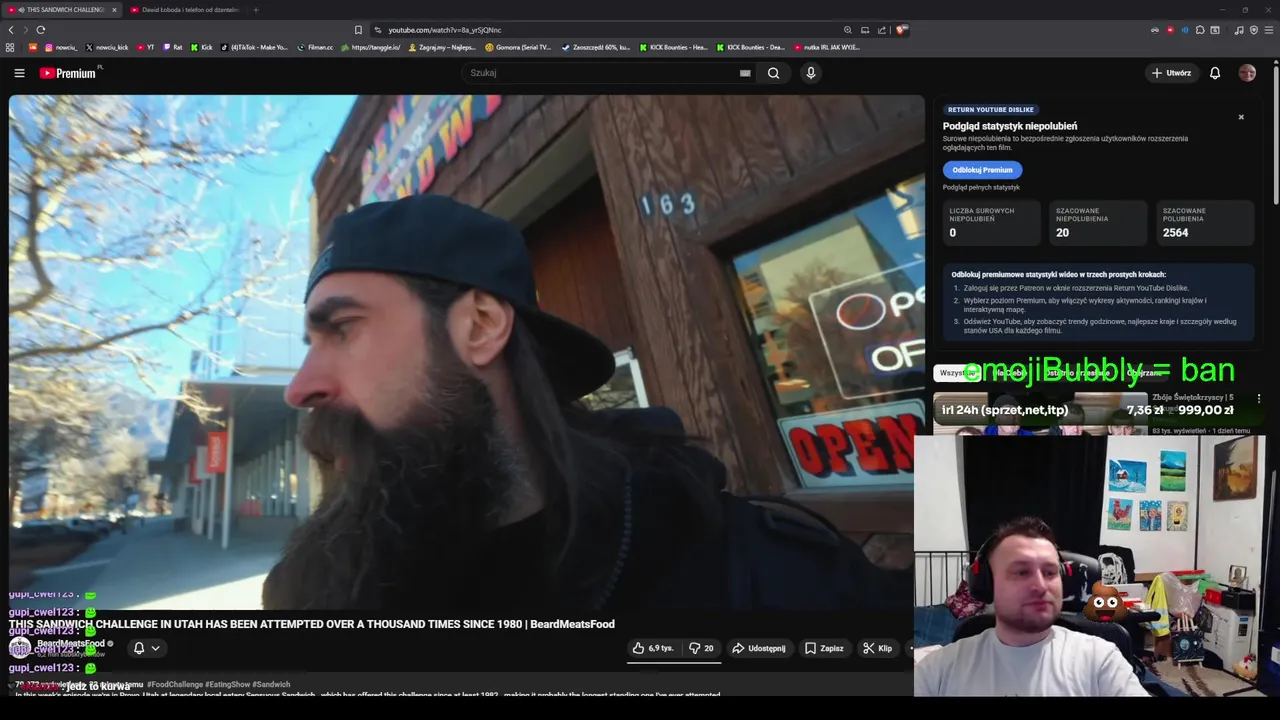This screenshot has width=1280, height=720.
Task: Open the BeardMeatsFood channel name
Action: [70, 643]
